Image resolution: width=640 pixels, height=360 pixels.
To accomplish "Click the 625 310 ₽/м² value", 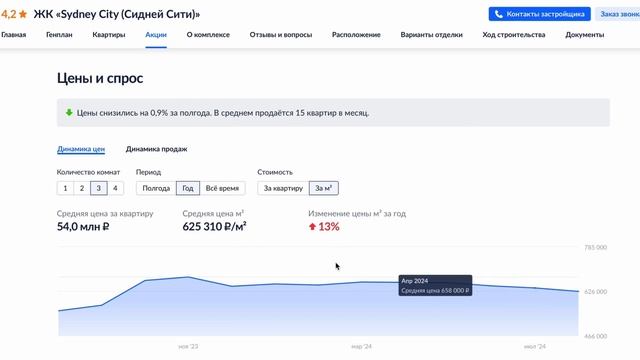I will pyautogui.click(x=214, y=227).
